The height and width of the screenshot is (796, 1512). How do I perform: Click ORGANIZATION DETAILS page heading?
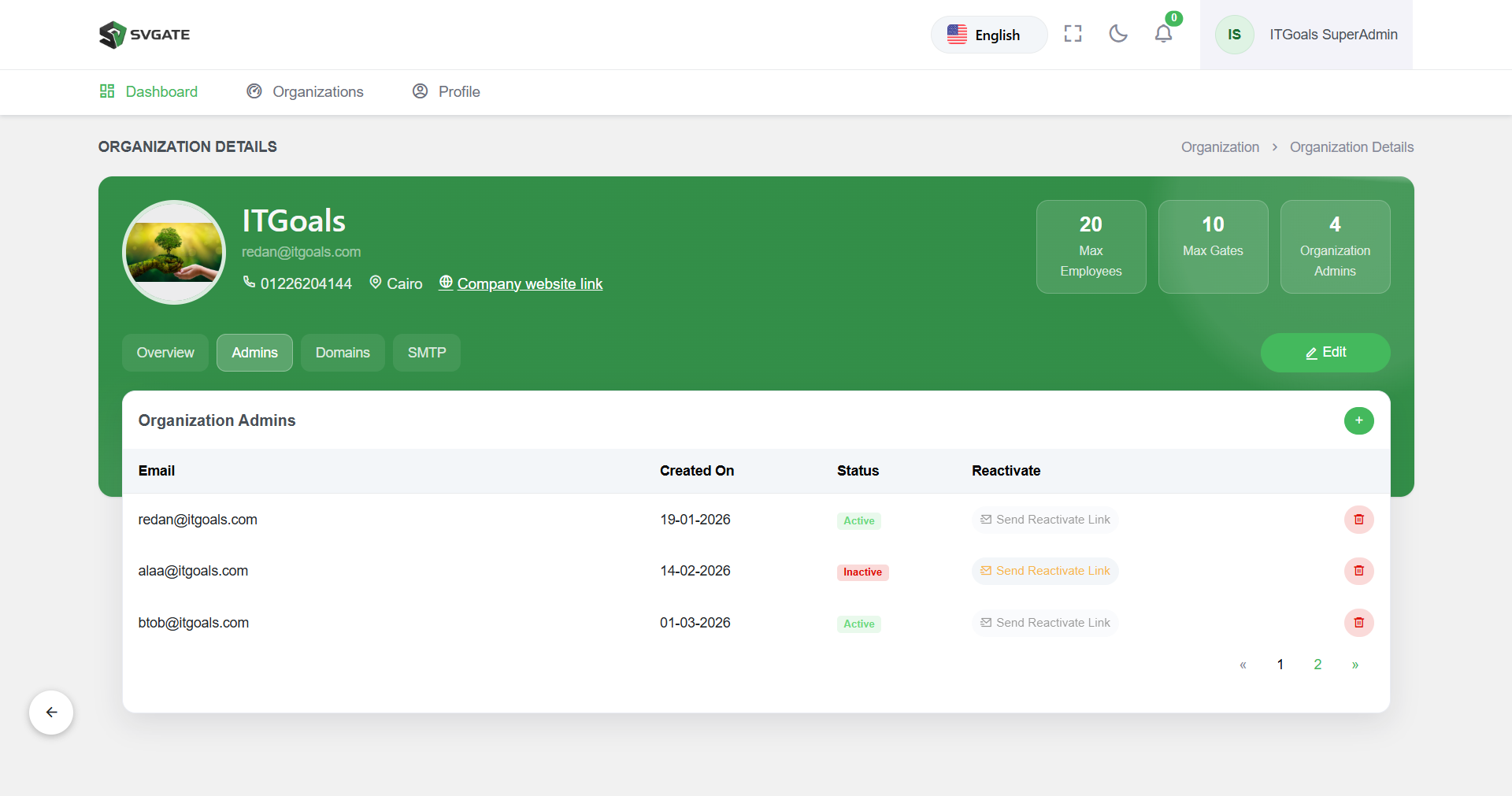tap(187, 147)
